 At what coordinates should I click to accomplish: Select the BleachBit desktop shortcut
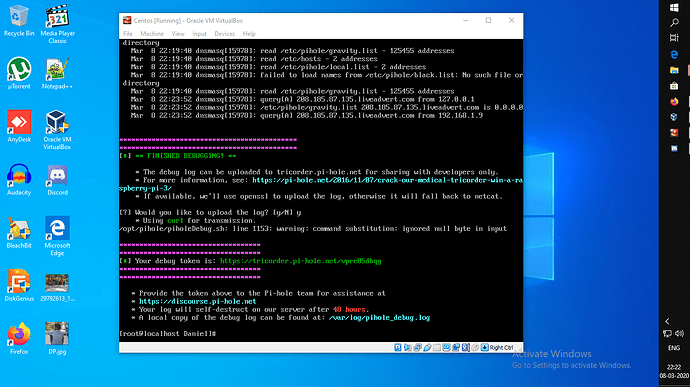19,232
